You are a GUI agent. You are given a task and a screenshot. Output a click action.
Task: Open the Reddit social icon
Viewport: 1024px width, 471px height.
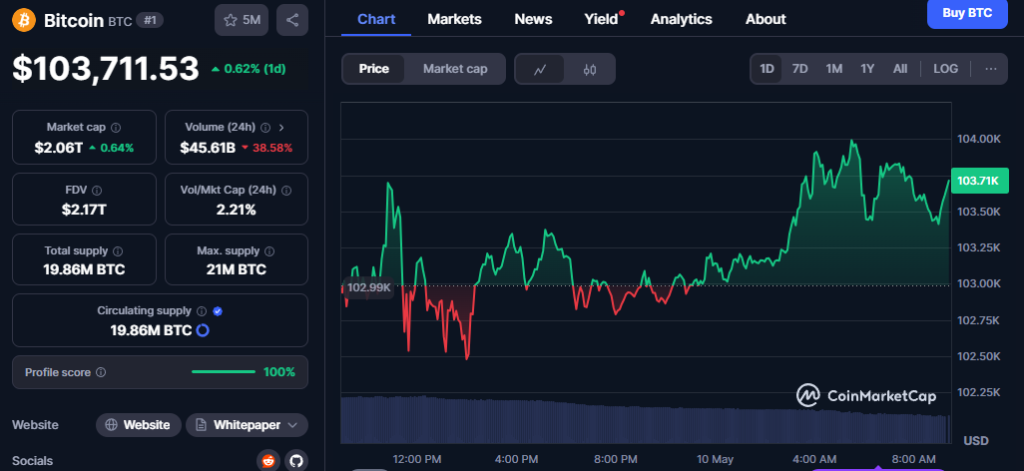(x=268, y=461)
